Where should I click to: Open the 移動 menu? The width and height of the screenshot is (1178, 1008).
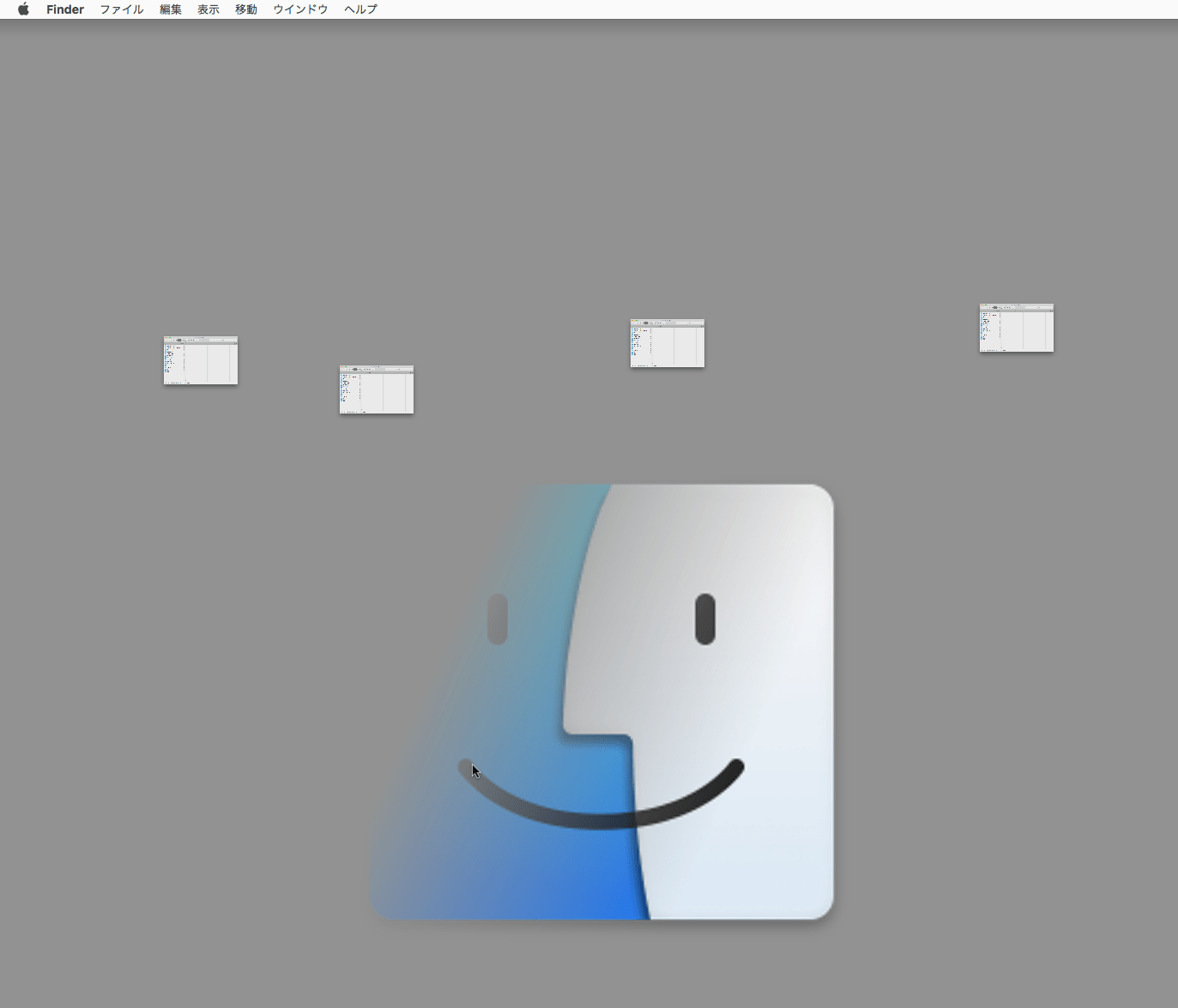coord(246,9)
